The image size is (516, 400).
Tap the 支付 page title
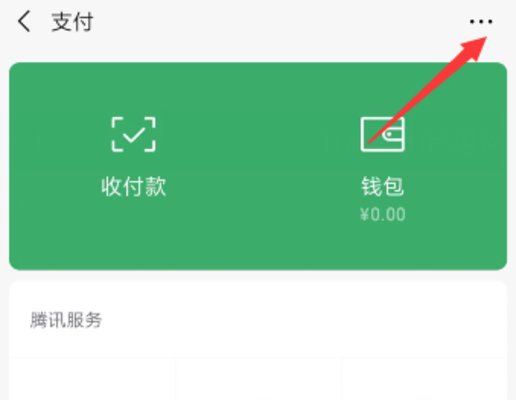[x=72, y=22]
